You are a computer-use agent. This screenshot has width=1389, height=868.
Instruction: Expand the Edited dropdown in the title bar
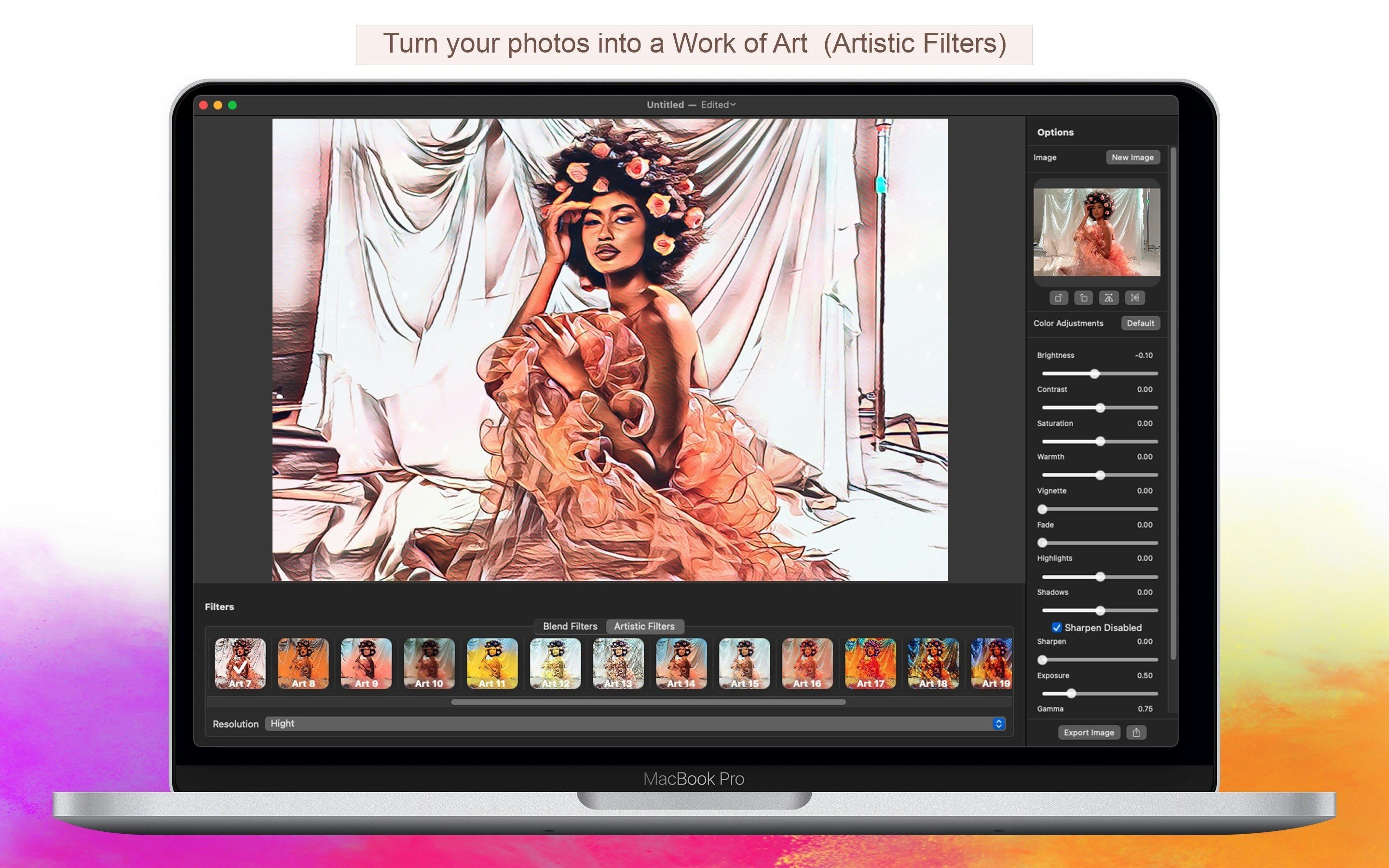coord(717,105)
